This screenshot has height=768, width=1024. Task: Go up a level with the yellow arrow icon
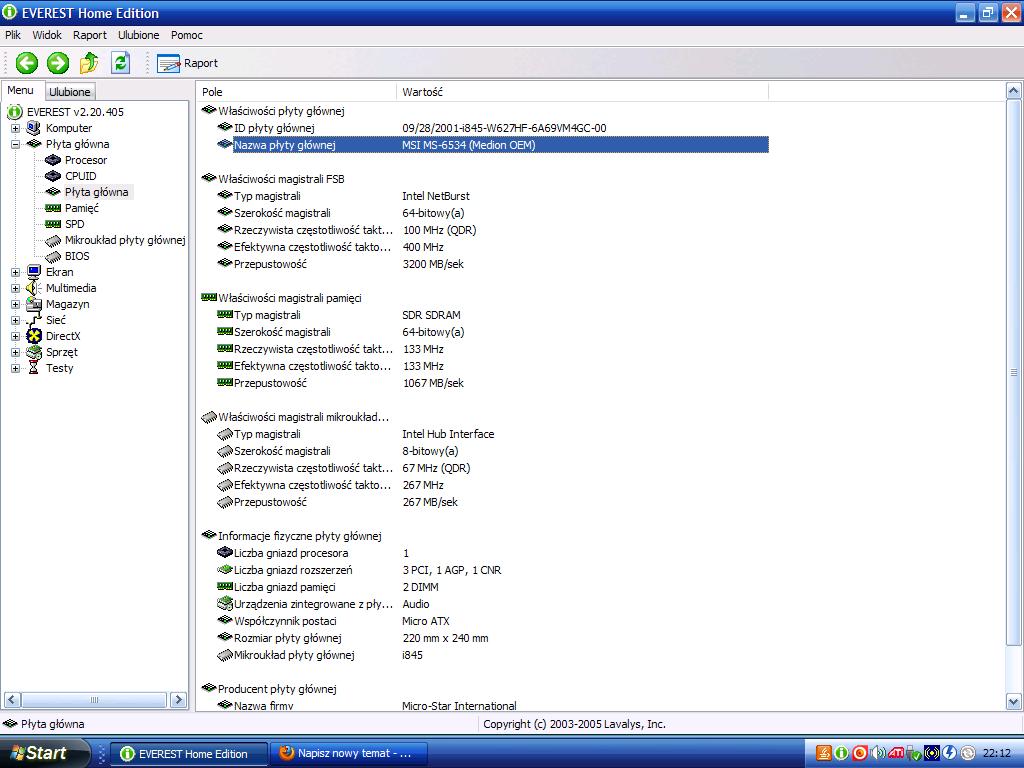pos(89,63)
